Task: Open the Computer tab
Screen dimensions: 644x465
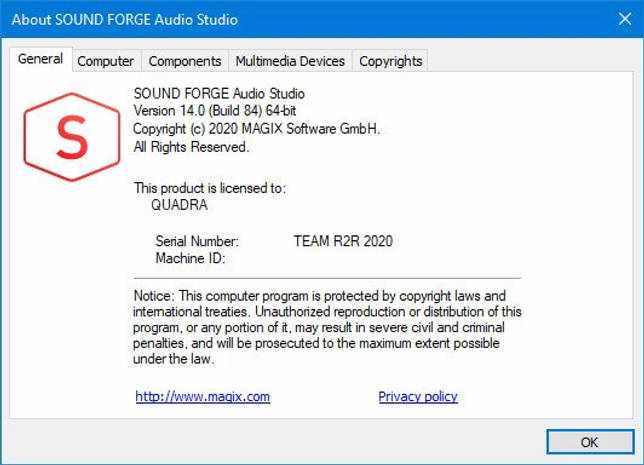Action: (x=106, y=61)
